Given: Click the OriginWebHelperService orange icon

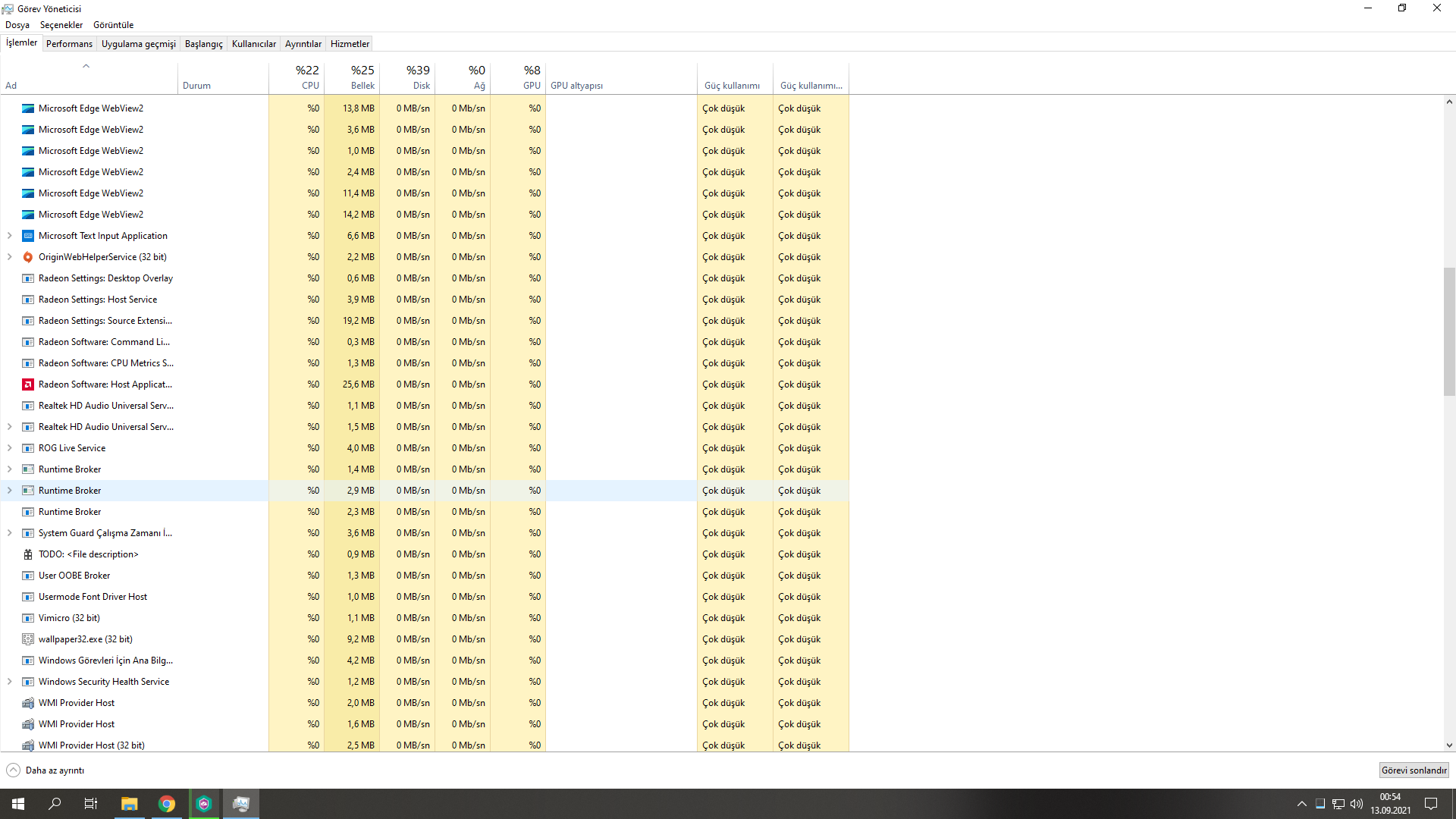Looking at the screenshot, I should pyautogui.click(x=28, y=257).
